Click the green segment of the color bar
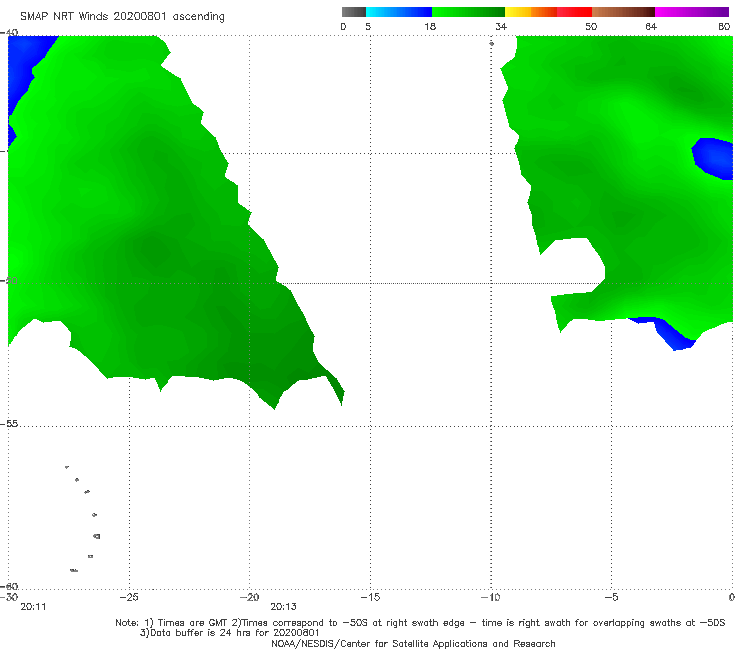Screen dimensions: 740x650 point(468,12)
